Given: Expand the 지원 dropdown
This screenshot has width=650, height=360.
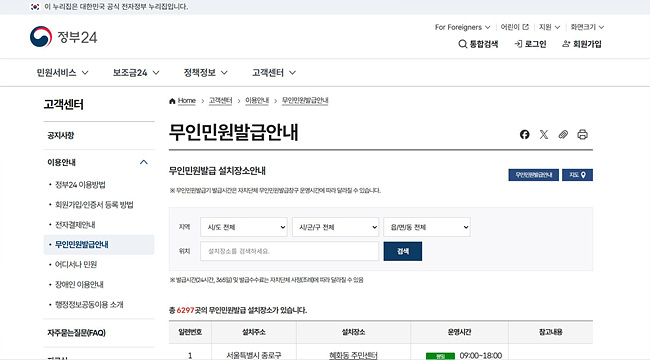Looking at the screenshot, I should click(x=549, y=27).
